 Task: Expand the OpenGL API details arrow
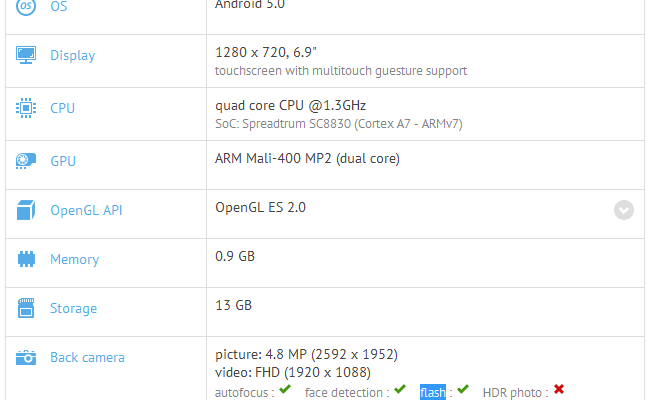(x=624, y=210)
